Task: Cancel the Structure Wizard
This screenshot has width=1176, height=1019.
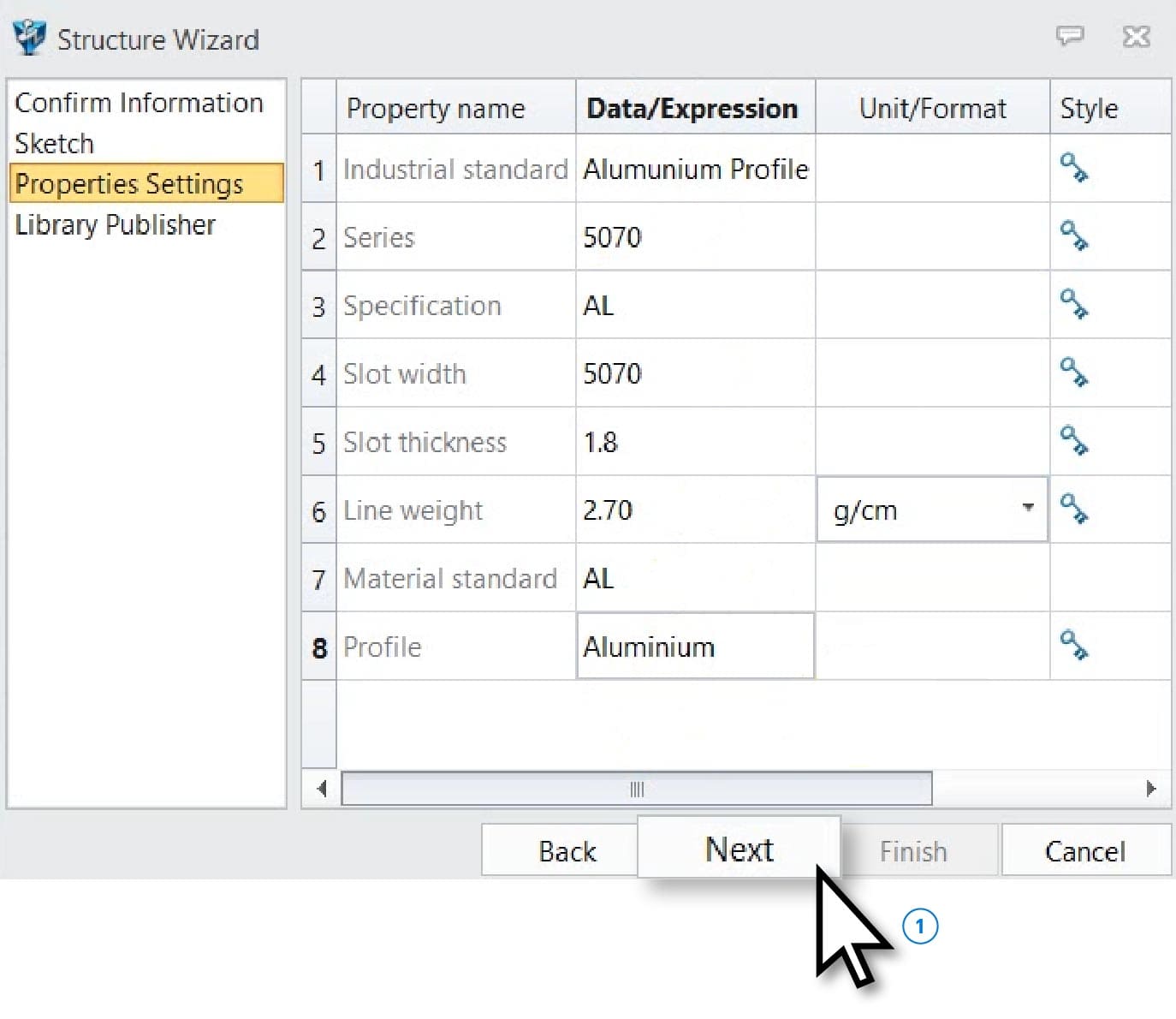Action: coord(1084,850)
